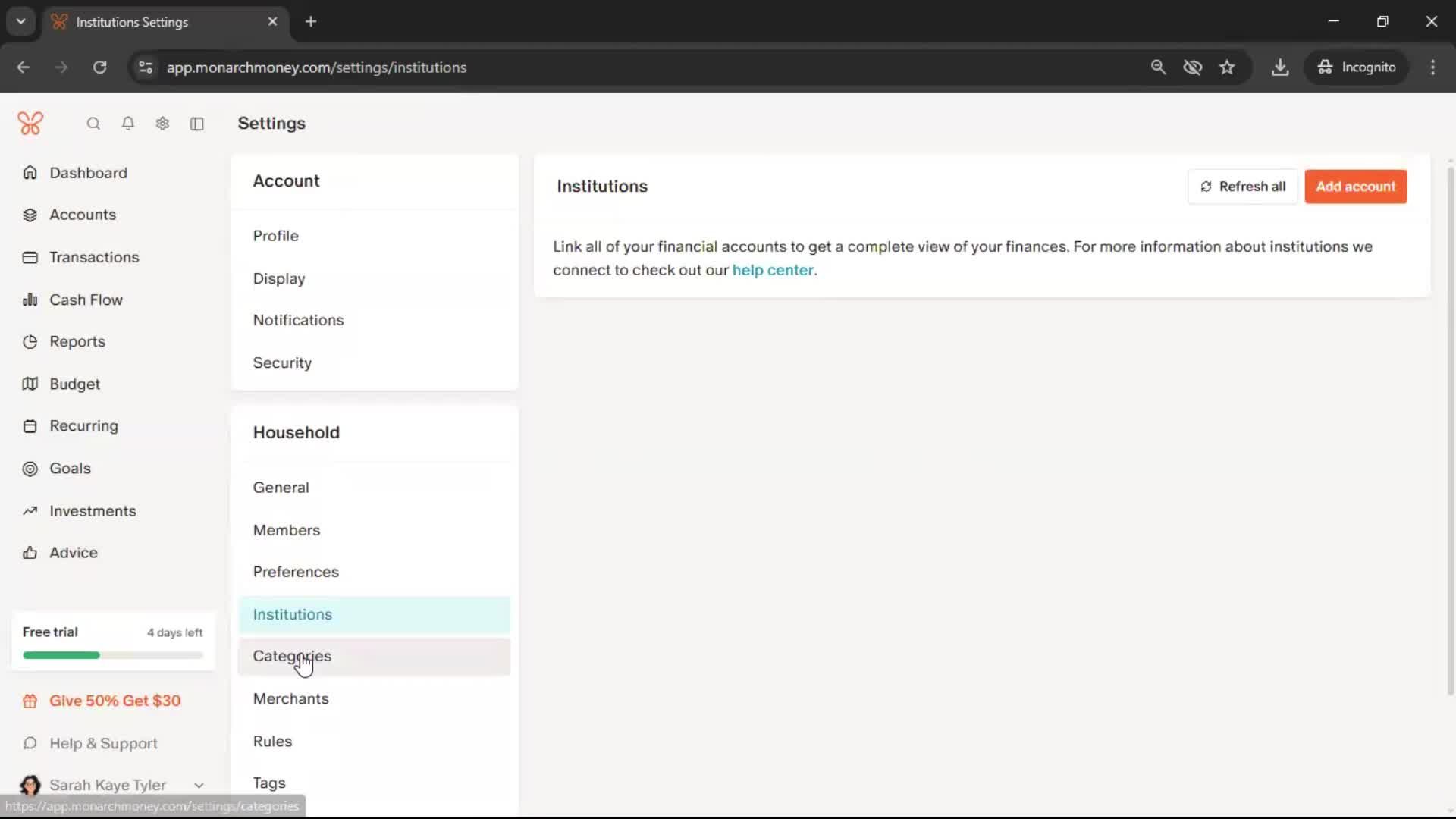Click the site information toggle icon in address bar

point(146,67)
